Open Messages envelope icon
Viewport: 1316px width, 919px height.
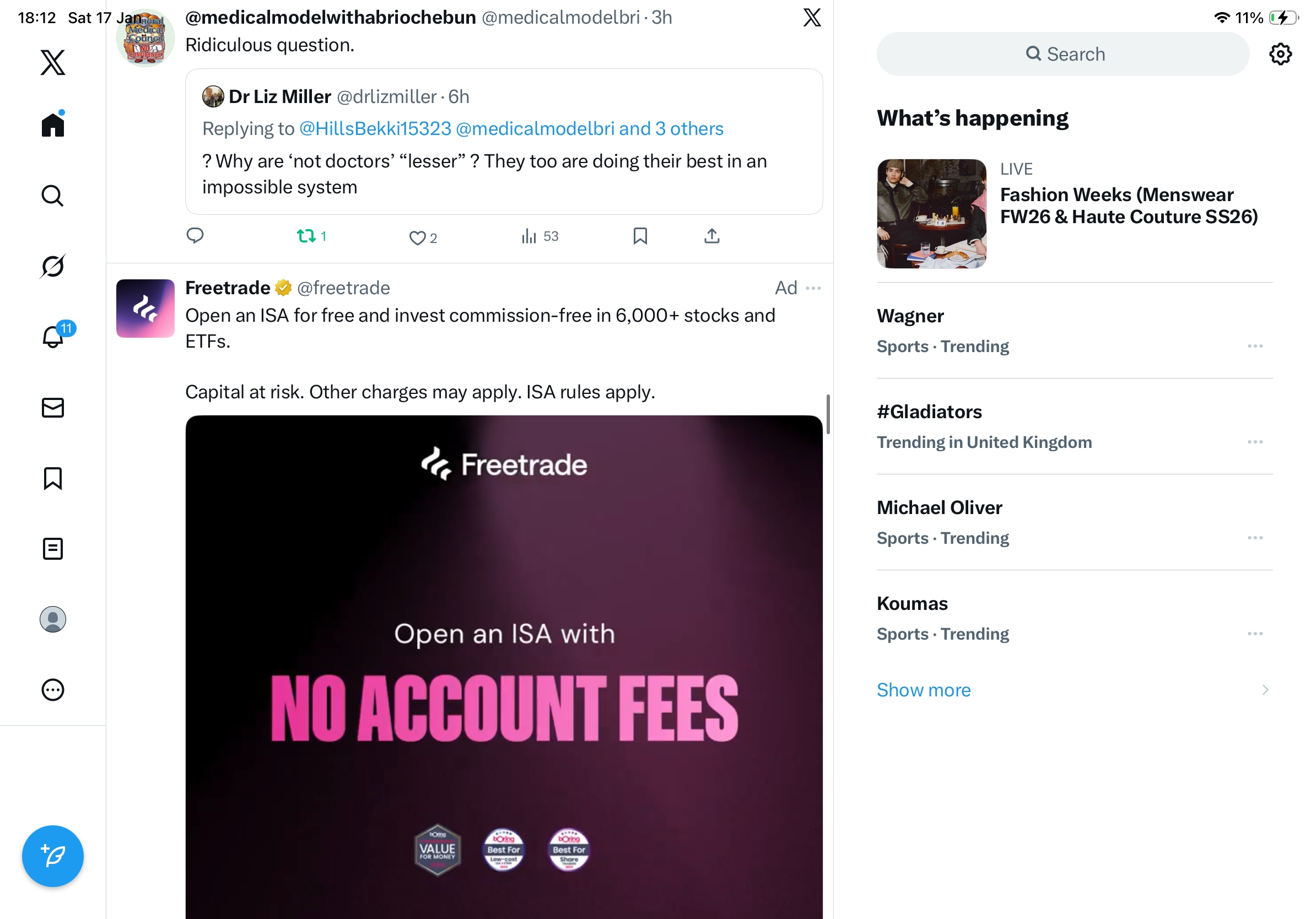tap(53, 408)
